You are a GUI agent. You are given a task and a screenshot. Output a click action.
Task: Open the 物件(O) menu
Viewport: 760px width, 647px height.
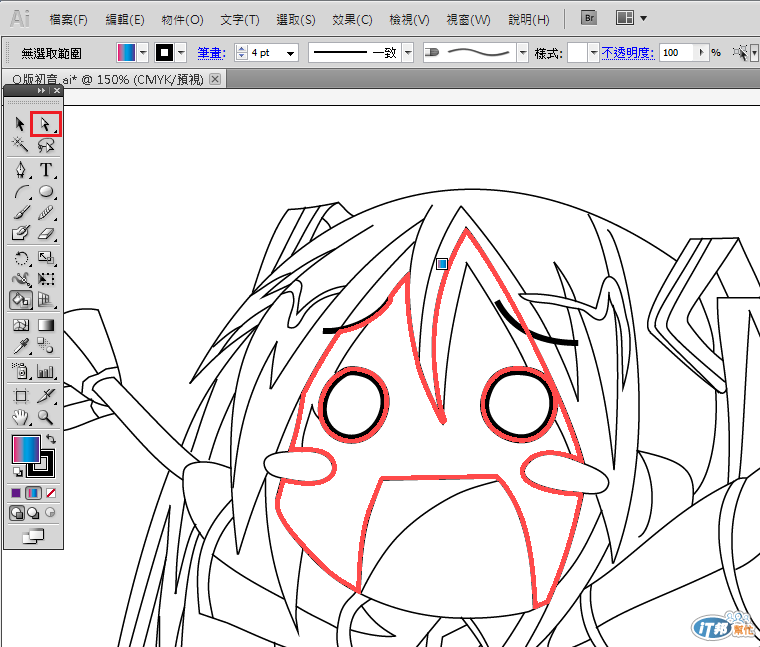[x=182, y=20]
